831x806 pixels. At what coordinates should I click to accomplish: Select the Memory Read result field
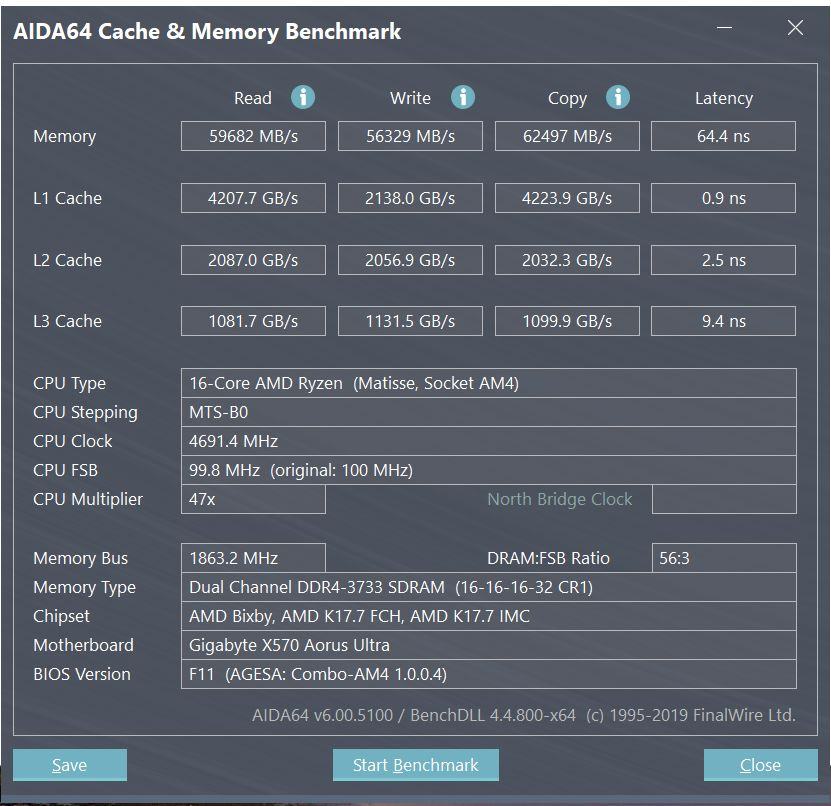click(253, 136)
